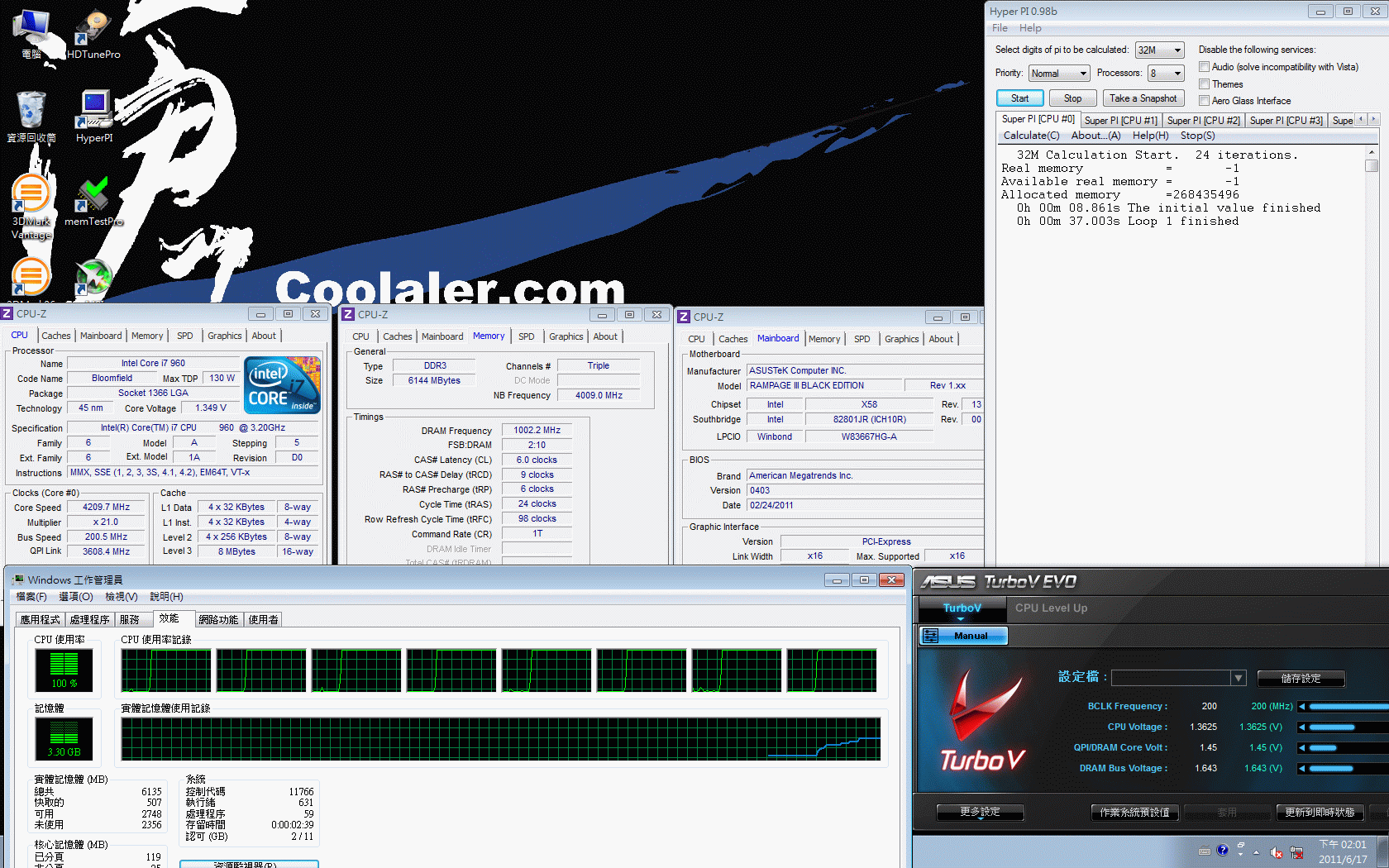Switch to Super PI CPU #2 tab
This screenshot has height=868, width=1389.
tap(1203, 121)
